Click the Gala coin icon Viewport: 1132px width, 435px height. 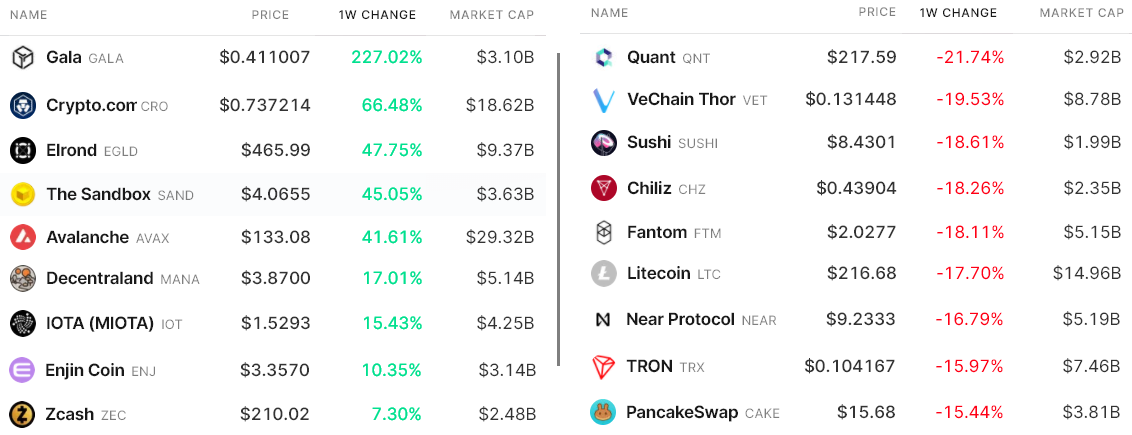pyautogui.click(x=23, y=57)
